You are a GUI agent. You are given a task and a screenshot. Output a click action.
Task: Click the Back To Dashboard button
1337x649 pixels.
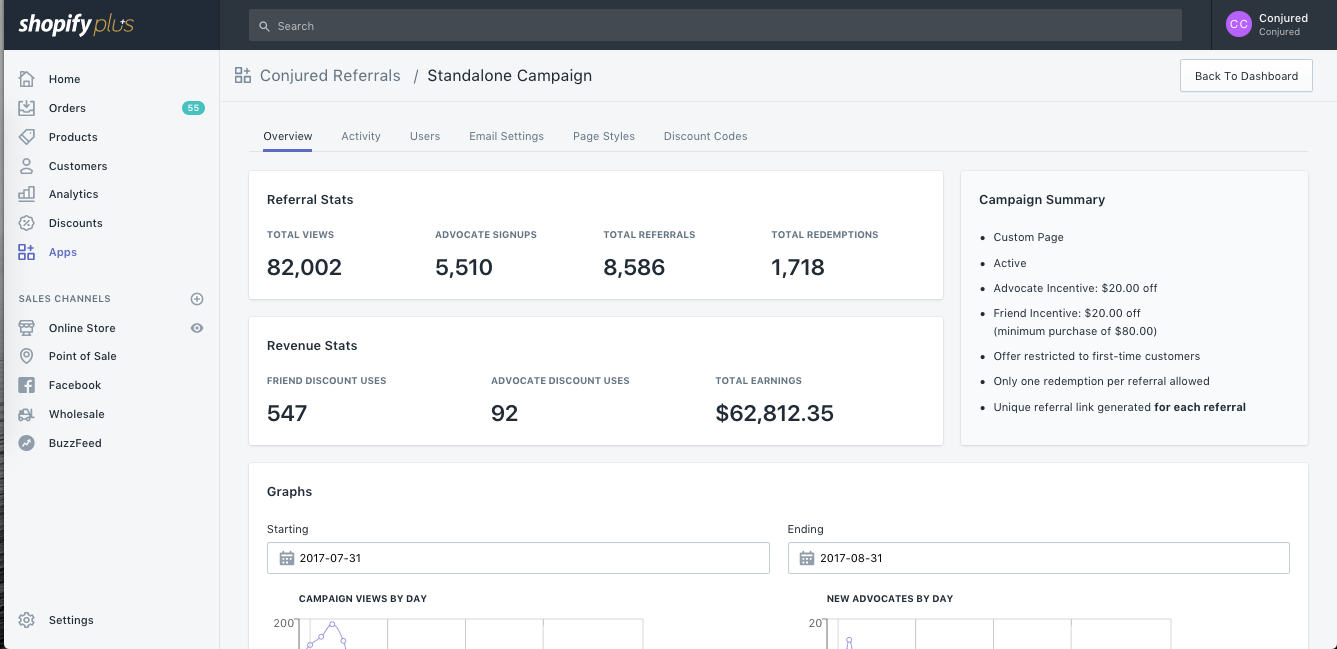click(x=1246, y=75)
